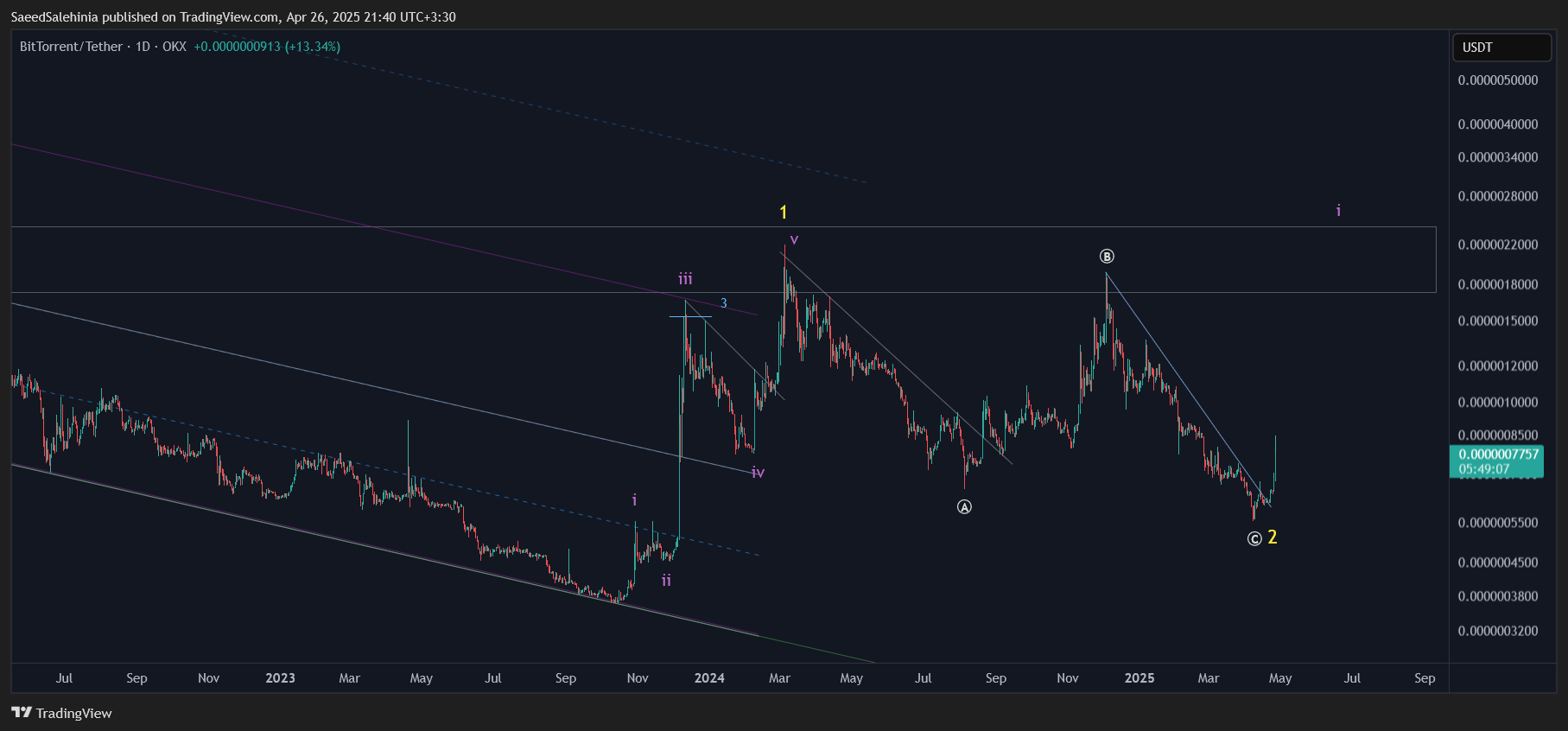Screen dimensions: 1568x731
Task: Select the purple iii wave label
Action: pyautogui.click(x=685, y=279)
